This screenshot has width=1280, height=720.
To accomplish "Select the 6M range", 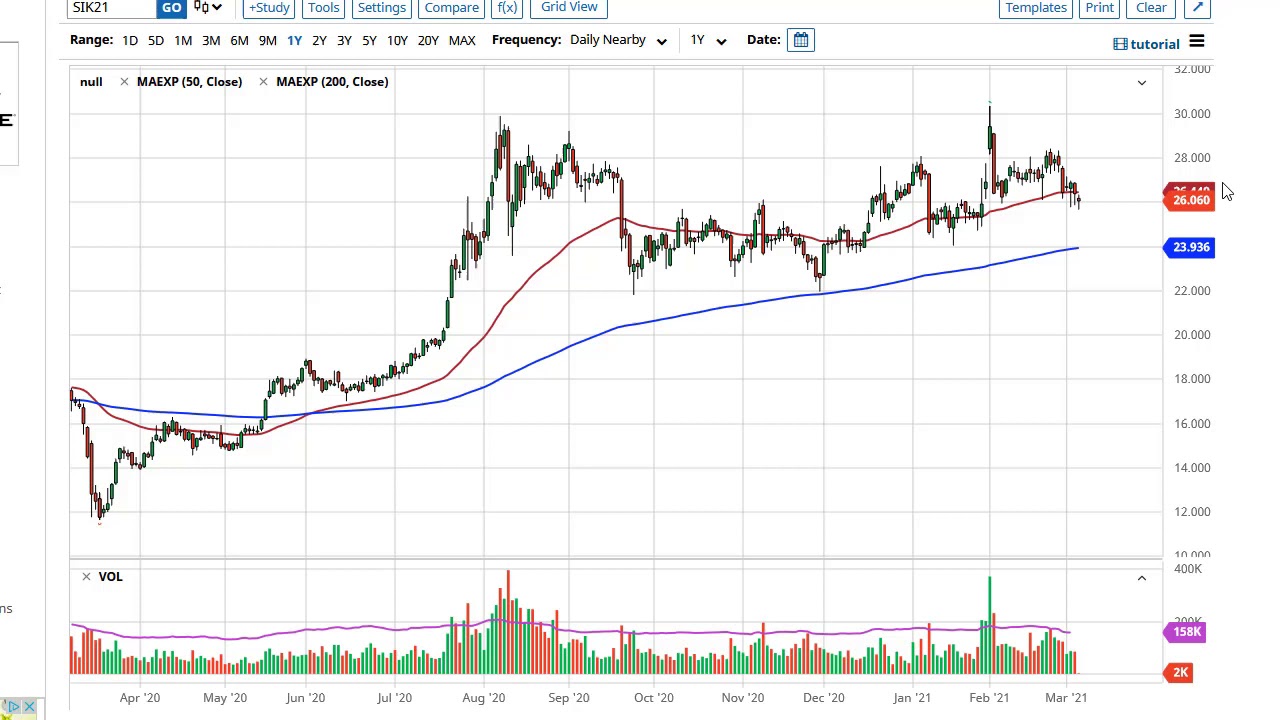I will point(239,40).
